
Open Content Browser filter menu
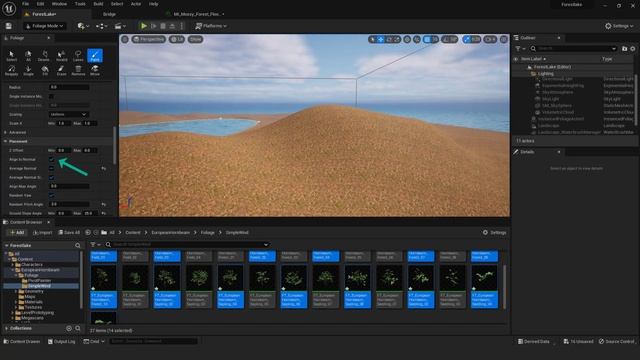(x=95, y=244)
